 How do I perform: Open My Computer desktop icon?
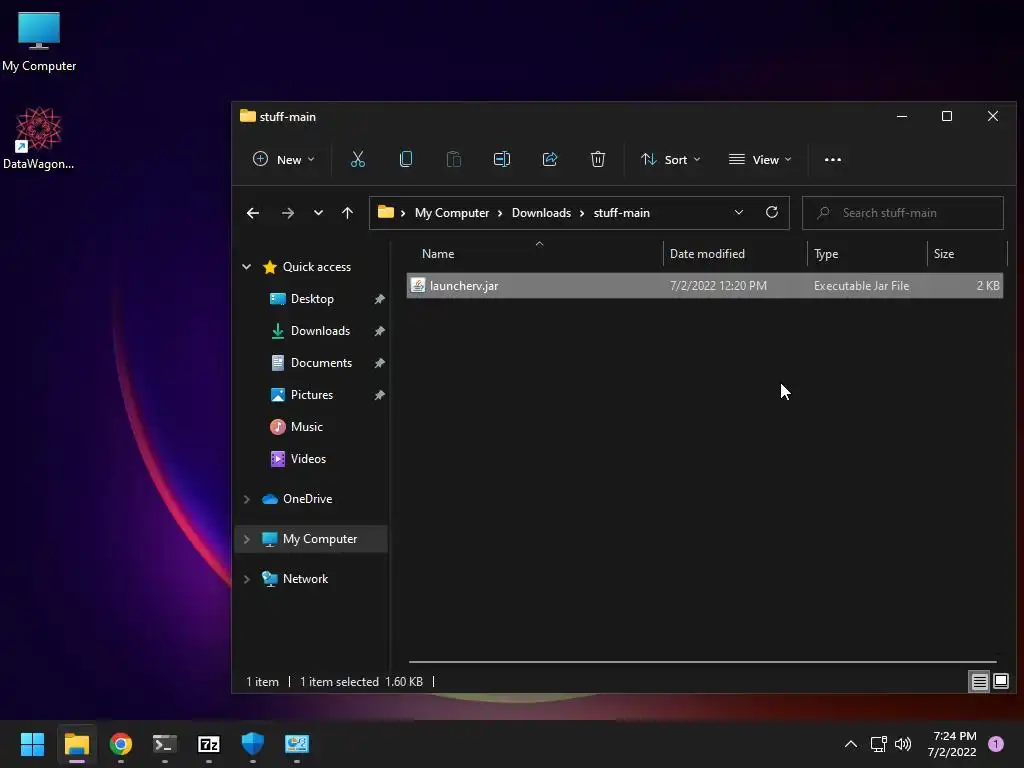[x=39, y=42]
